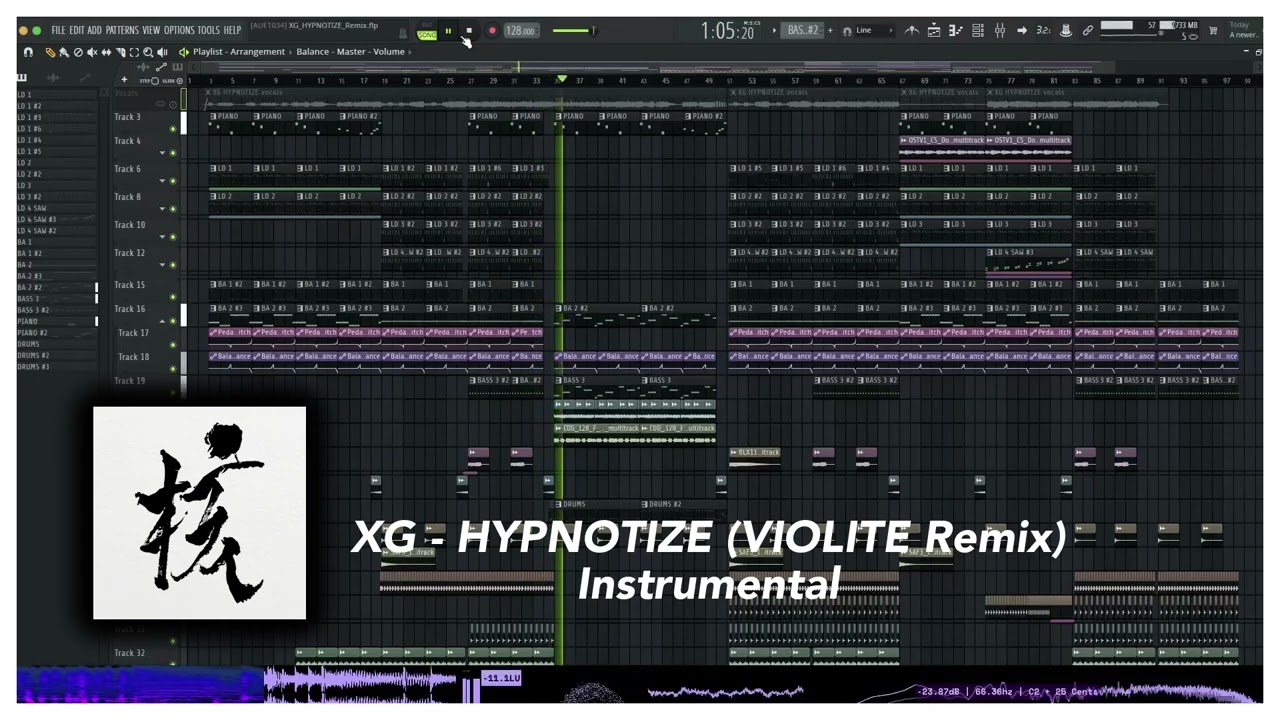This screenshot has height=720, width=1280.
Task: Adjust the green master volume slider
Action: 574,31
